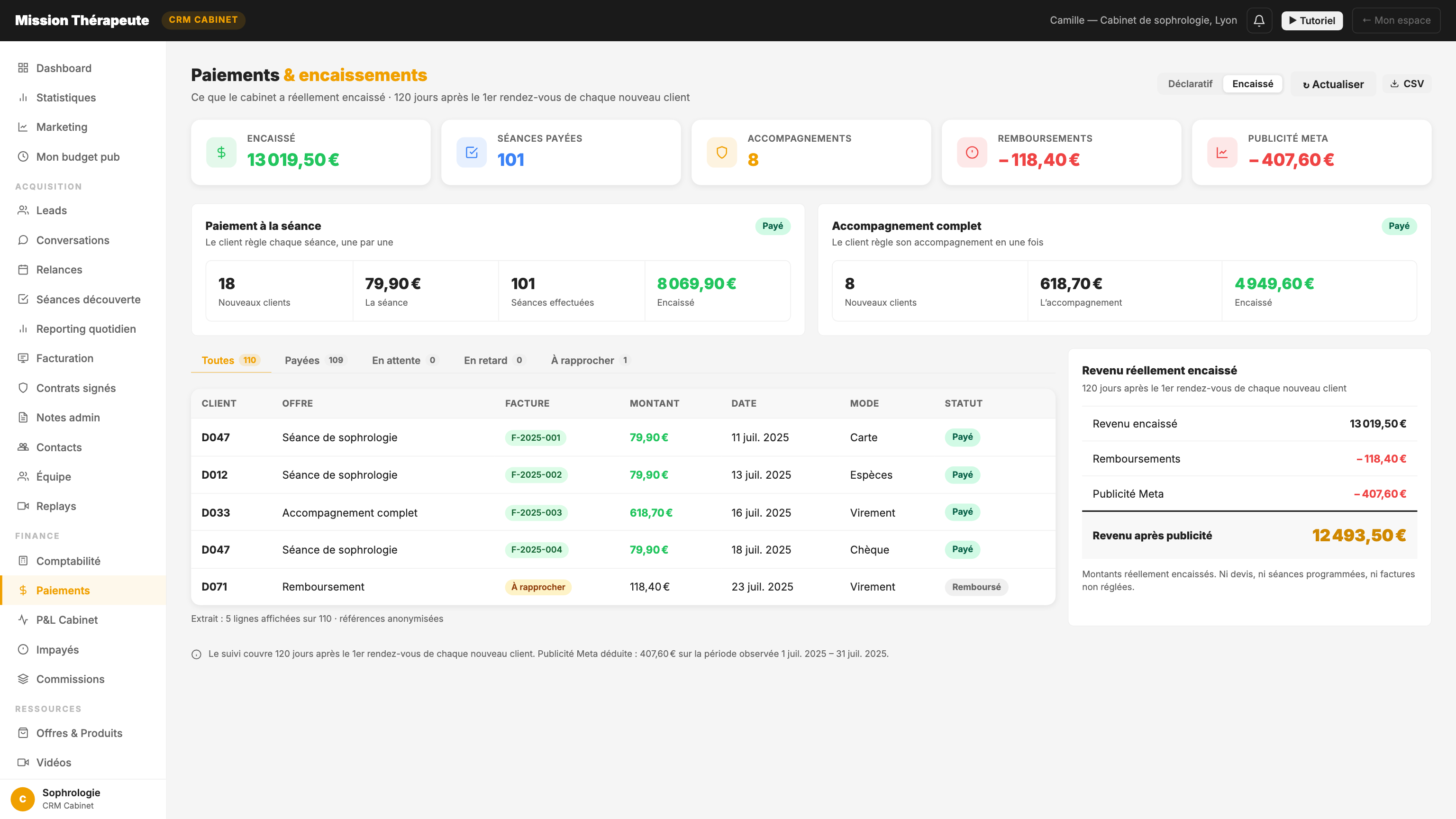Image resolution: width=1456 pixels, height=819 pixels.
Task: Click the shield icon on Accompagnements card
Action: pos(722,152)
